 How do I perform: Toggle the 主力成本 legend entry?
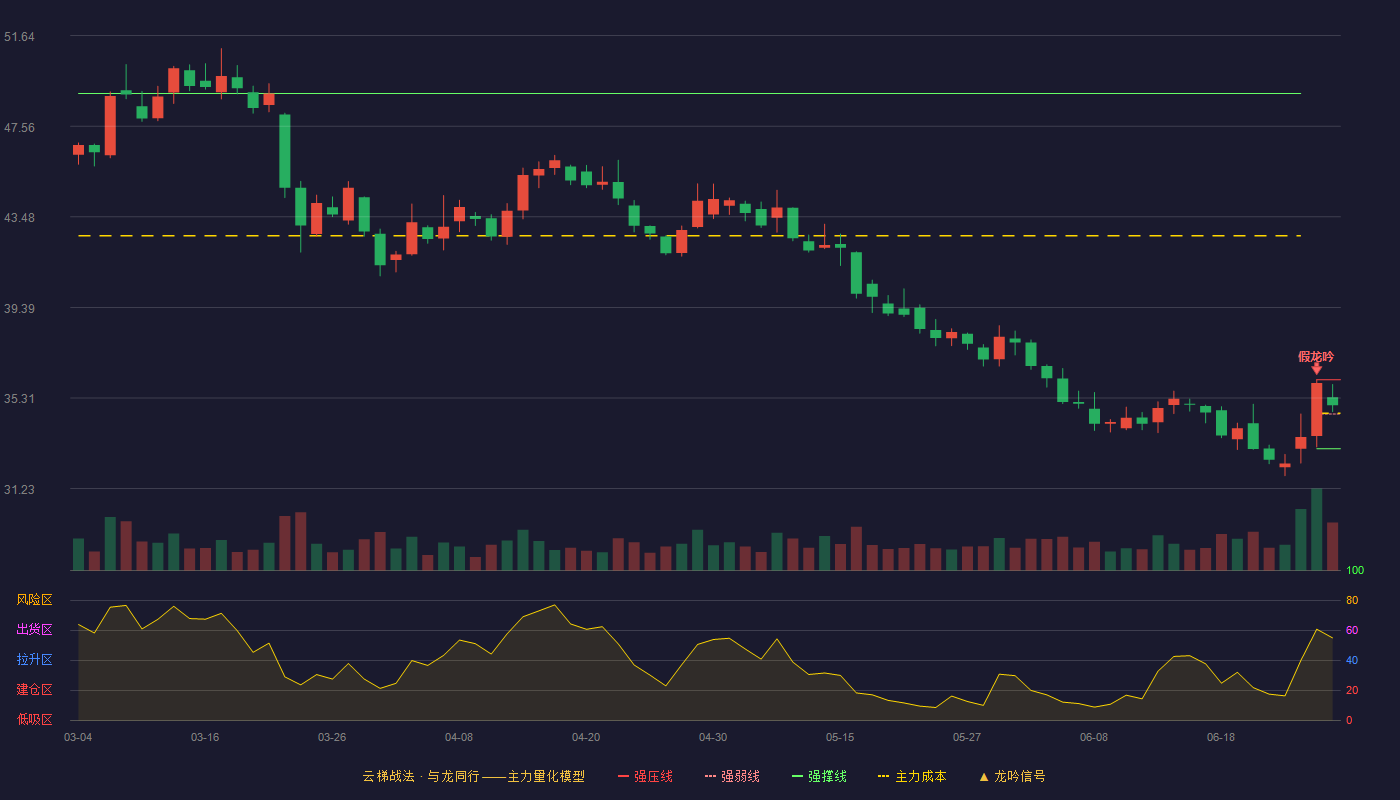(912, 776)
